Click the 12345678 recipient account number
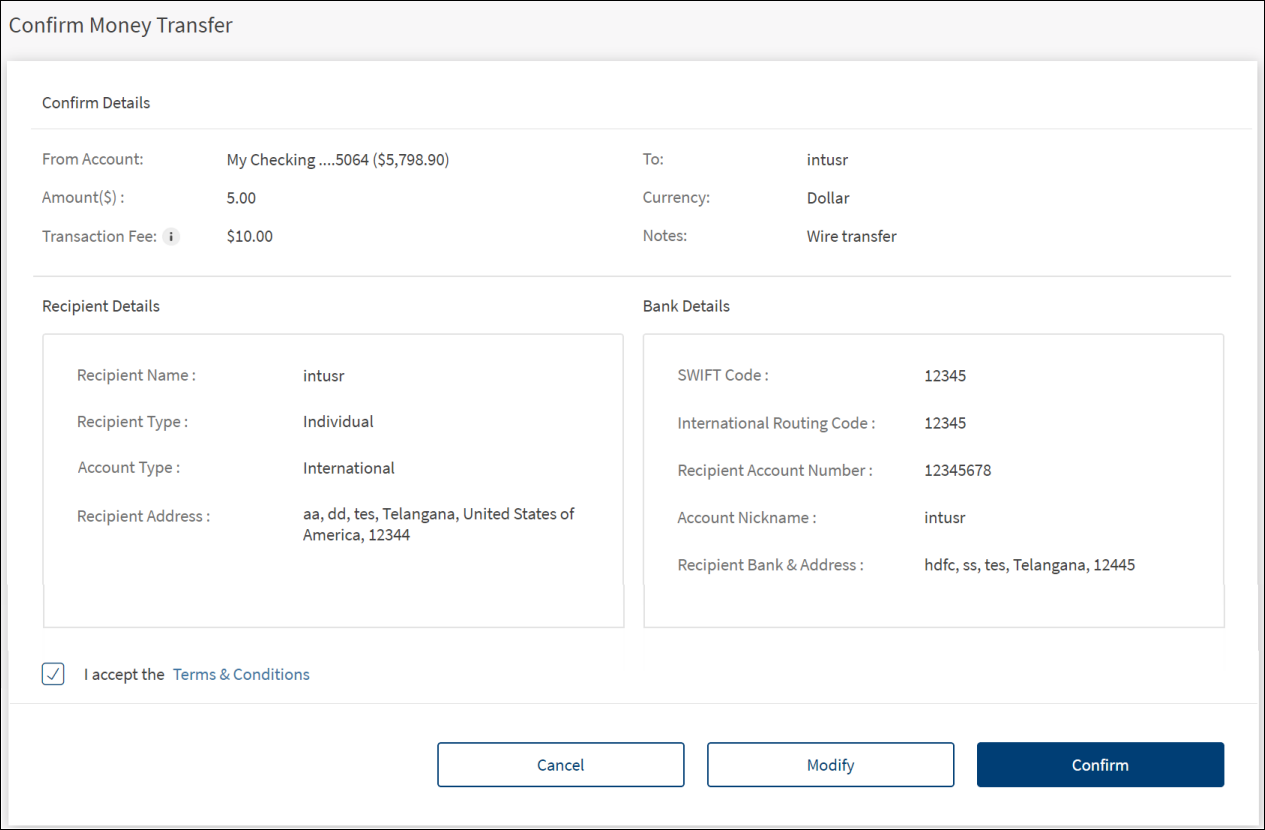 (957, 470)
